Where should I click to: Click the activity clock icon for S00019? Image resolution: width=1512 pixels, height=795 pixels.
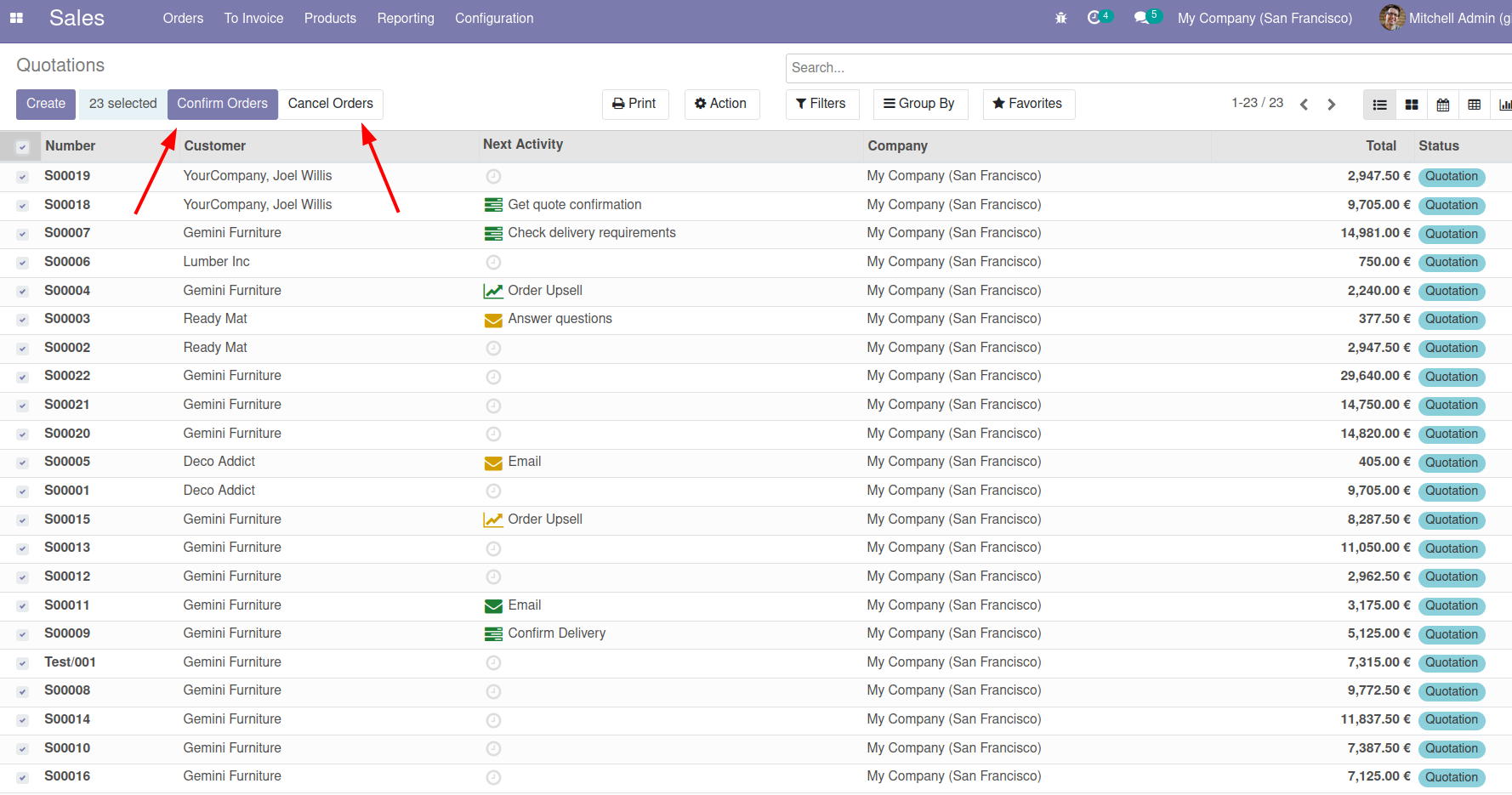493,177
